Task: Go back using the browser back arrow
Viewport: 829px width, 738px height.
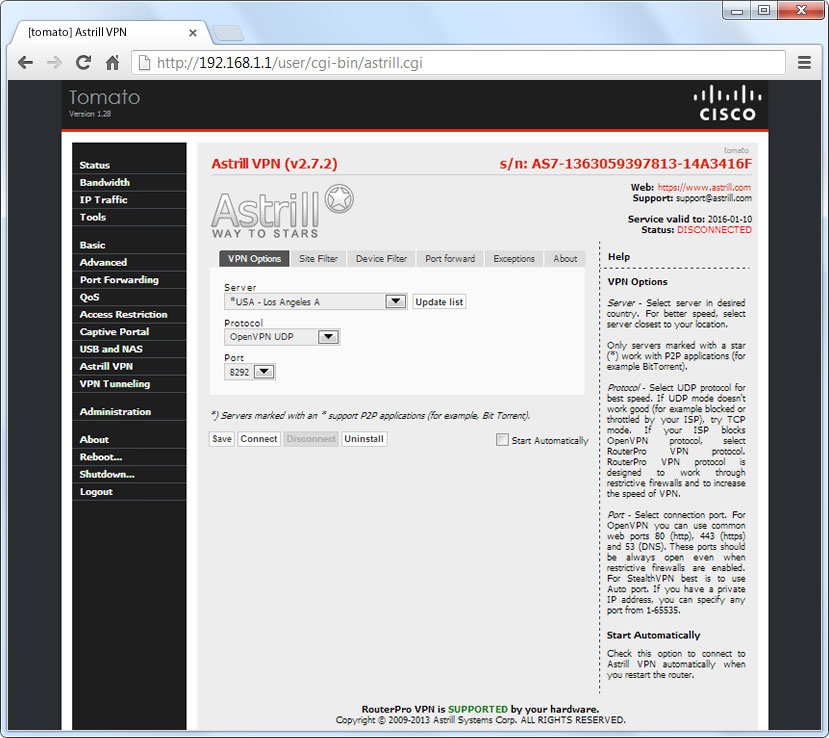Action: (x=25, y=63)
